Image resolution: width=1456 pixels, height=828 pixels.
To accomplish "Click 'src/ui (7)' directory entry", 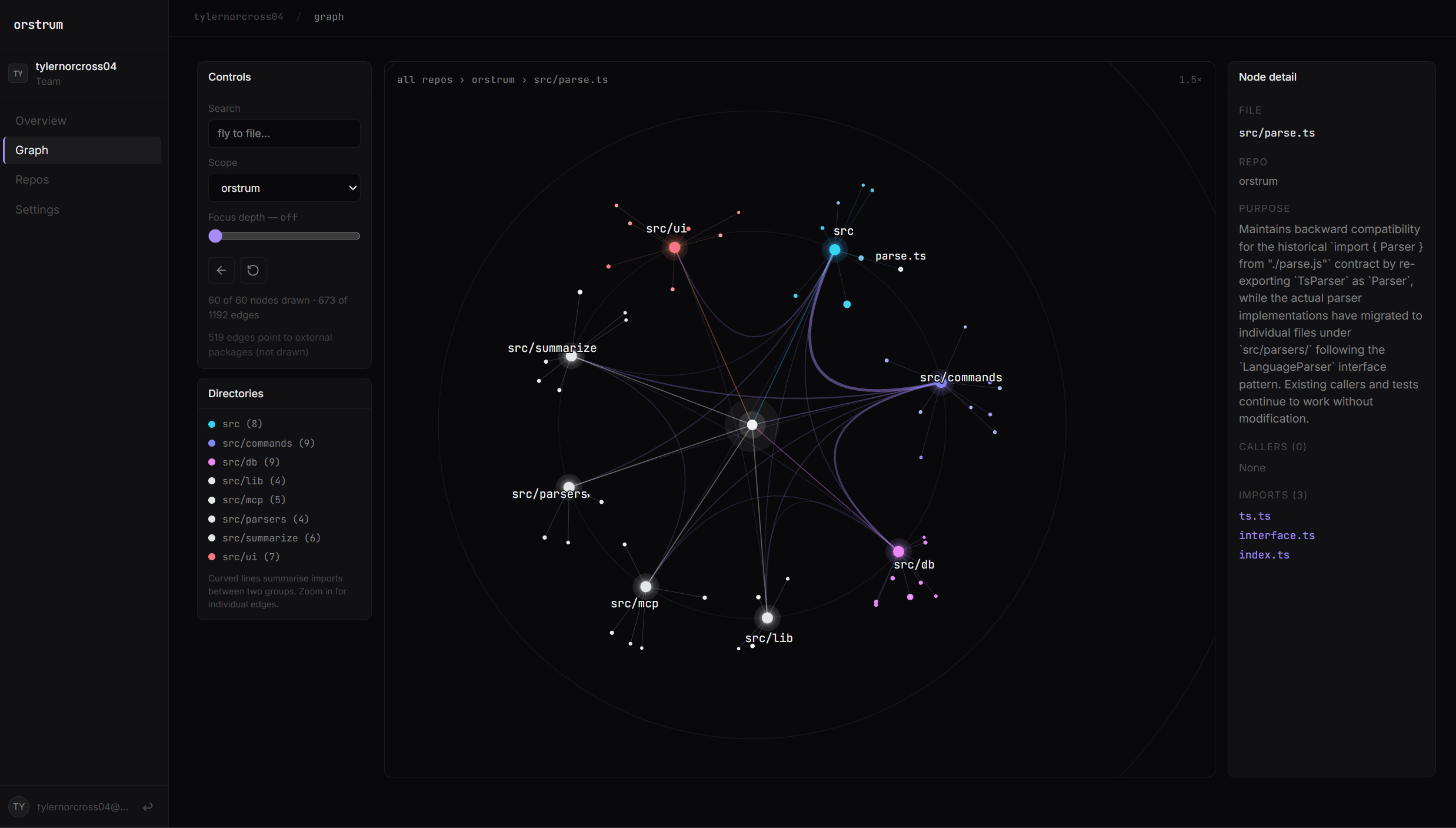I will 251,557.
